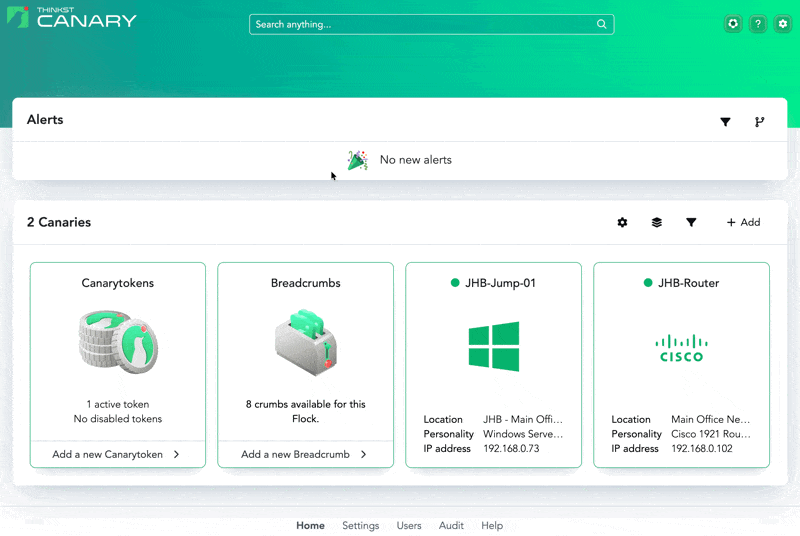Open the Home tab in footer
The height and width of the screenshot is (536, 800).
click(310, 525)
